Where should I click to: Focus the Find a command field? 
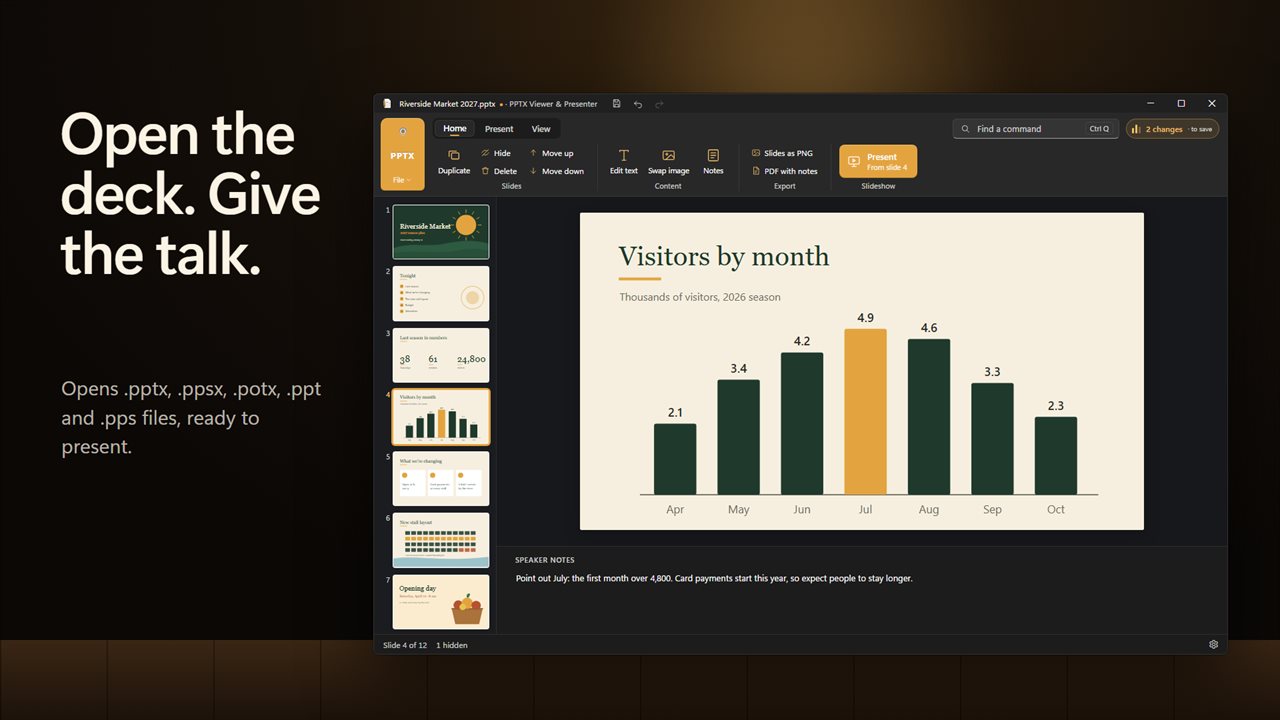pos(1034,129)
